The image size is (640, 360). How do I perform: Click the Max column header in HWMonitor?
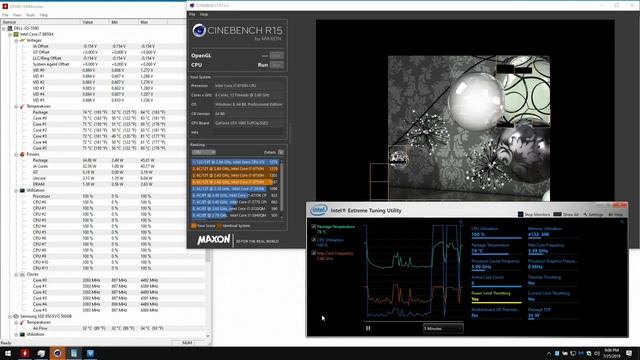153,22
